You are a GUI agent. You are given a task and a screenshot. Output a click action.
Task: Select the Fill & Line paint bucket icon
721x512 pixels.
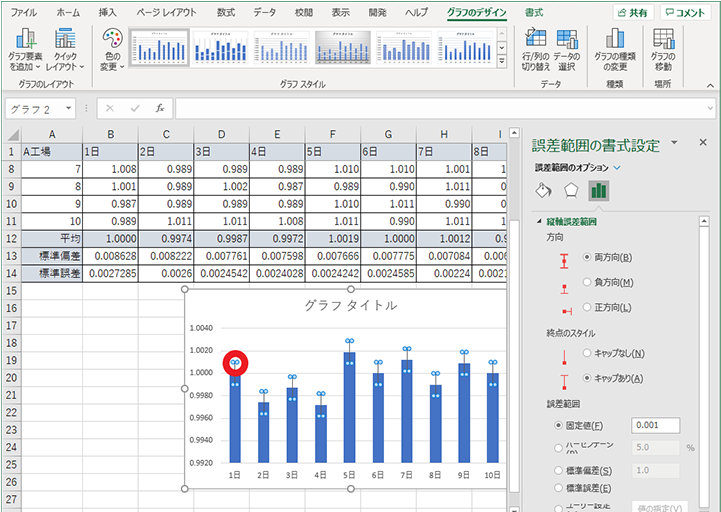(x=544, y=190)
